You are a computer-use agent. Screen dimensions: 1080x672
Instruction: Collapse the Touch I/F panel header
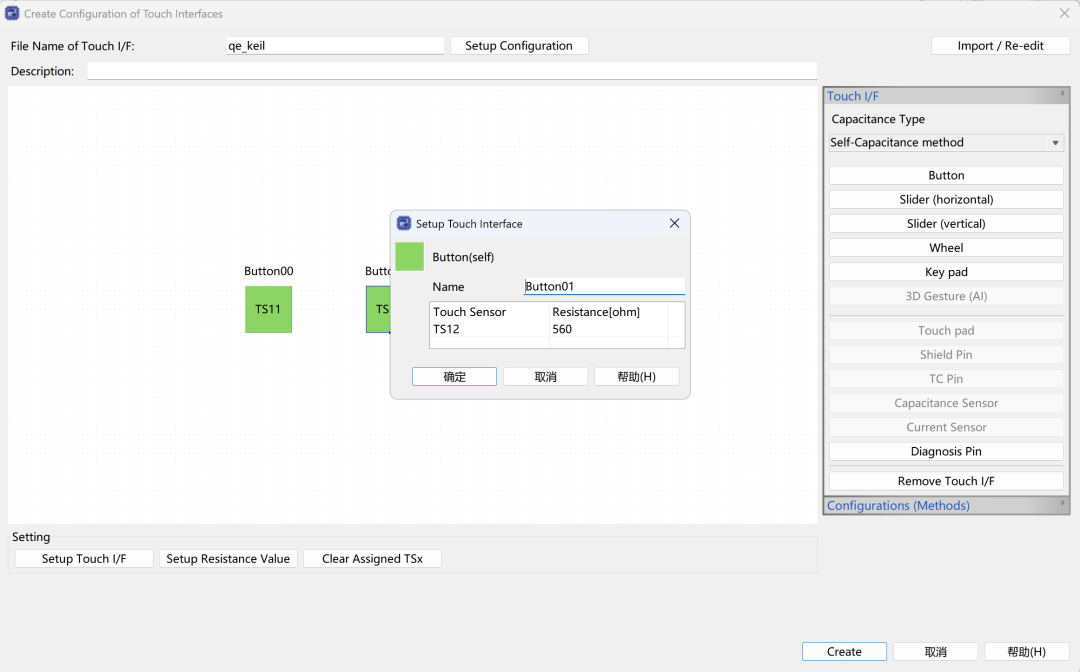pos(1062,95)
